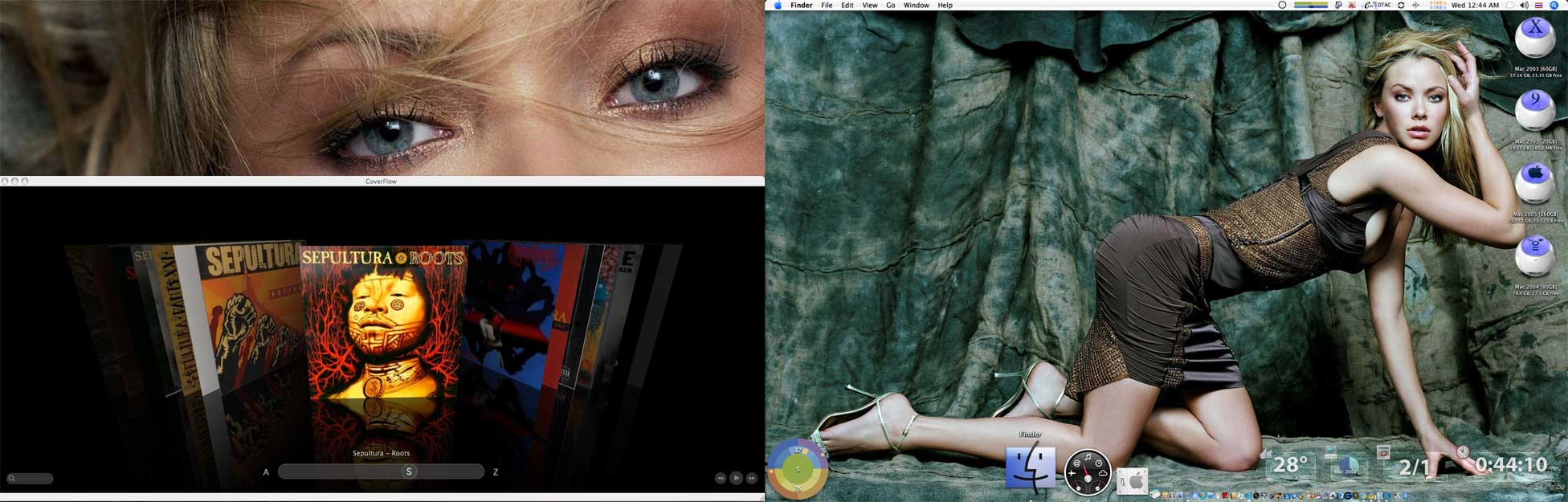This screenshot has height=502, width=1568.
Task: Select the Mac 2005 (160GB) Apple logo drive
Action: [x=1535, y=183]
